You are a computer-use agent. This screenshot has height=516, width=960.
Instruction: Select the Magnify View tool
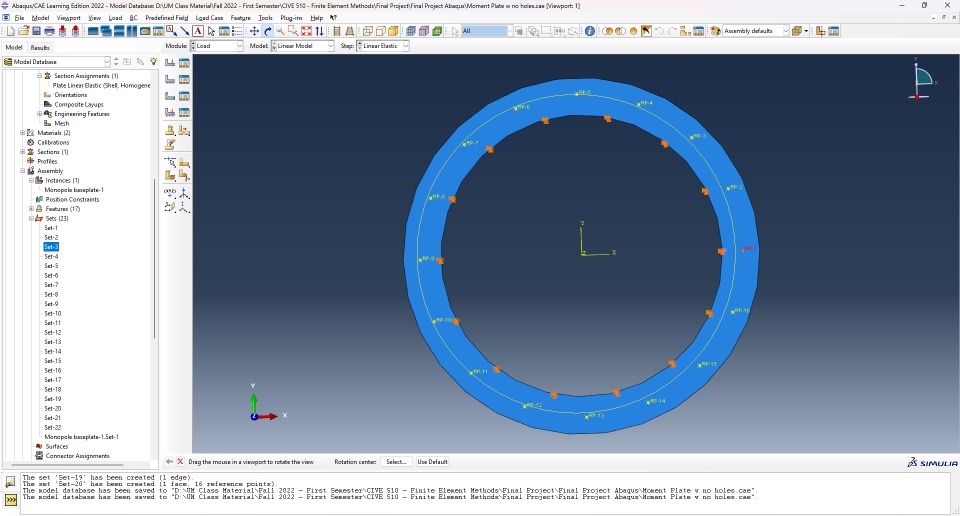tap(280, 31)
